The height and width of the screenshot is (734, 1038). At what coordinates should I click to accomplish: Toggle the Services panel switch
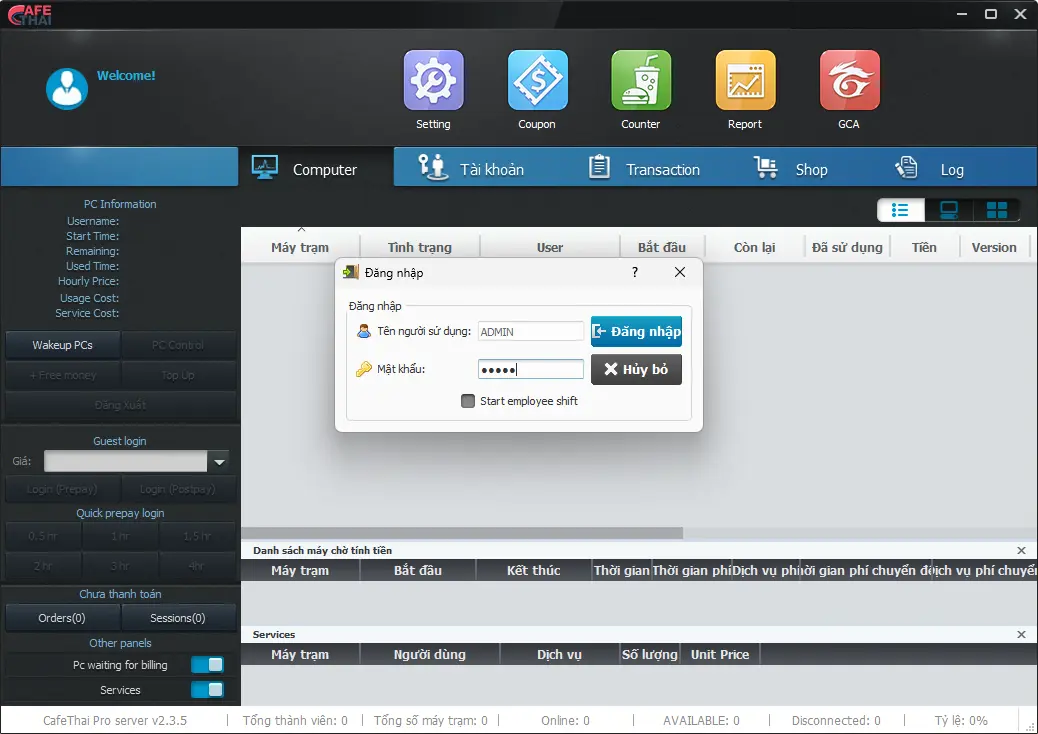point(207,690)
